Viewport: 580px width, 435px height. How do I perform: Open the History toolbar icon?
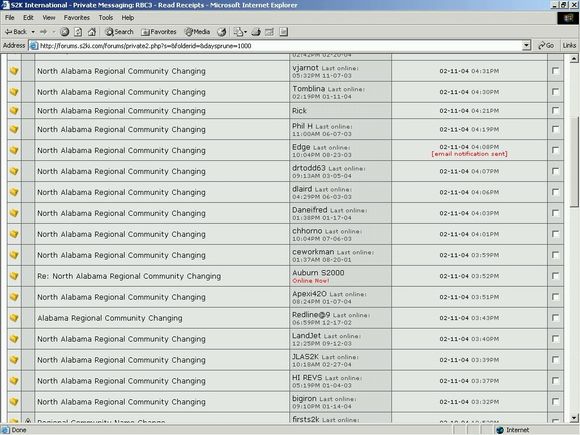click(x=222, y=32)
